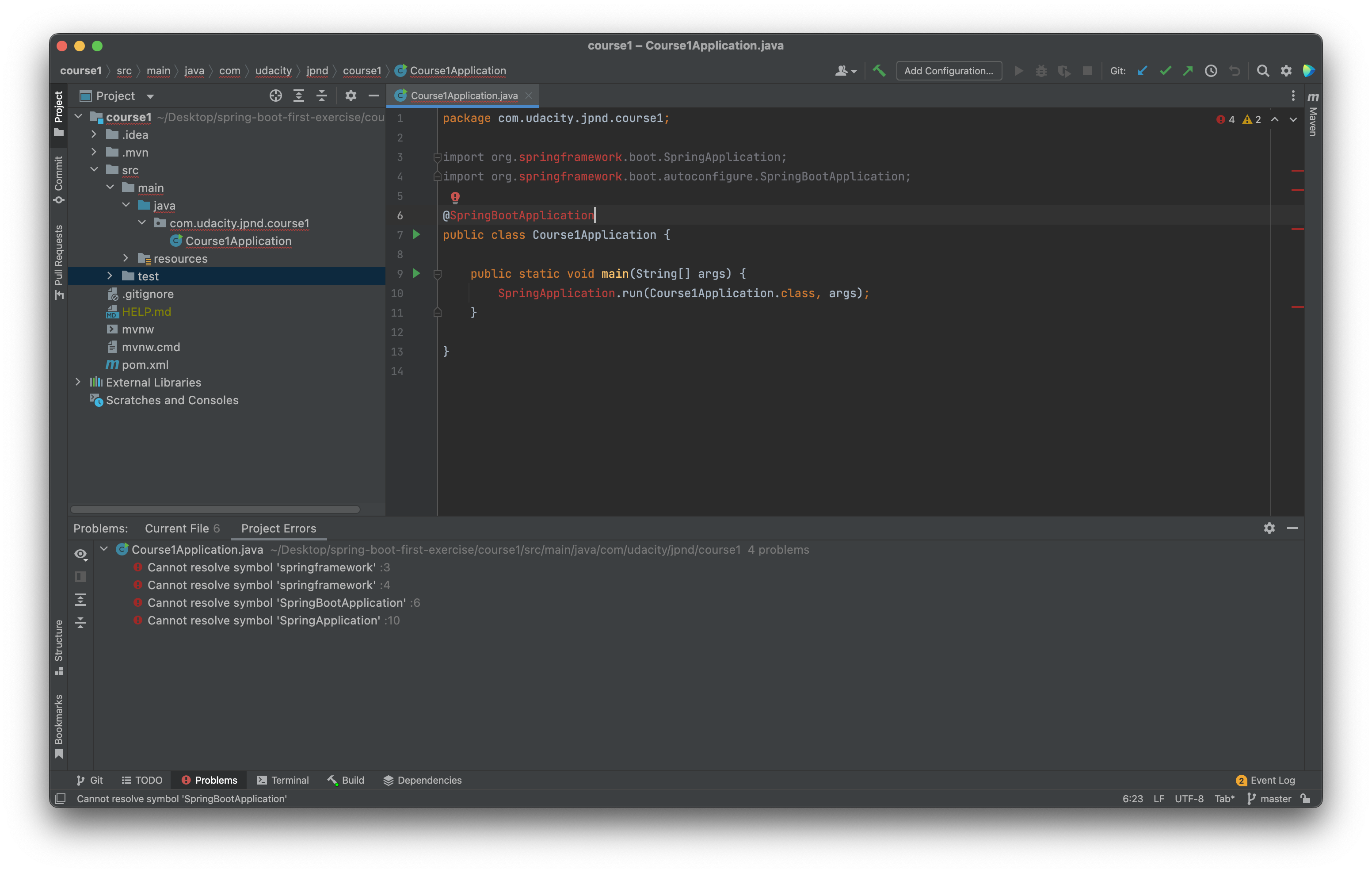Viewport: 1372px width, 873px height.
Task: Click the Add Configuration button
Action: (949, 71)
